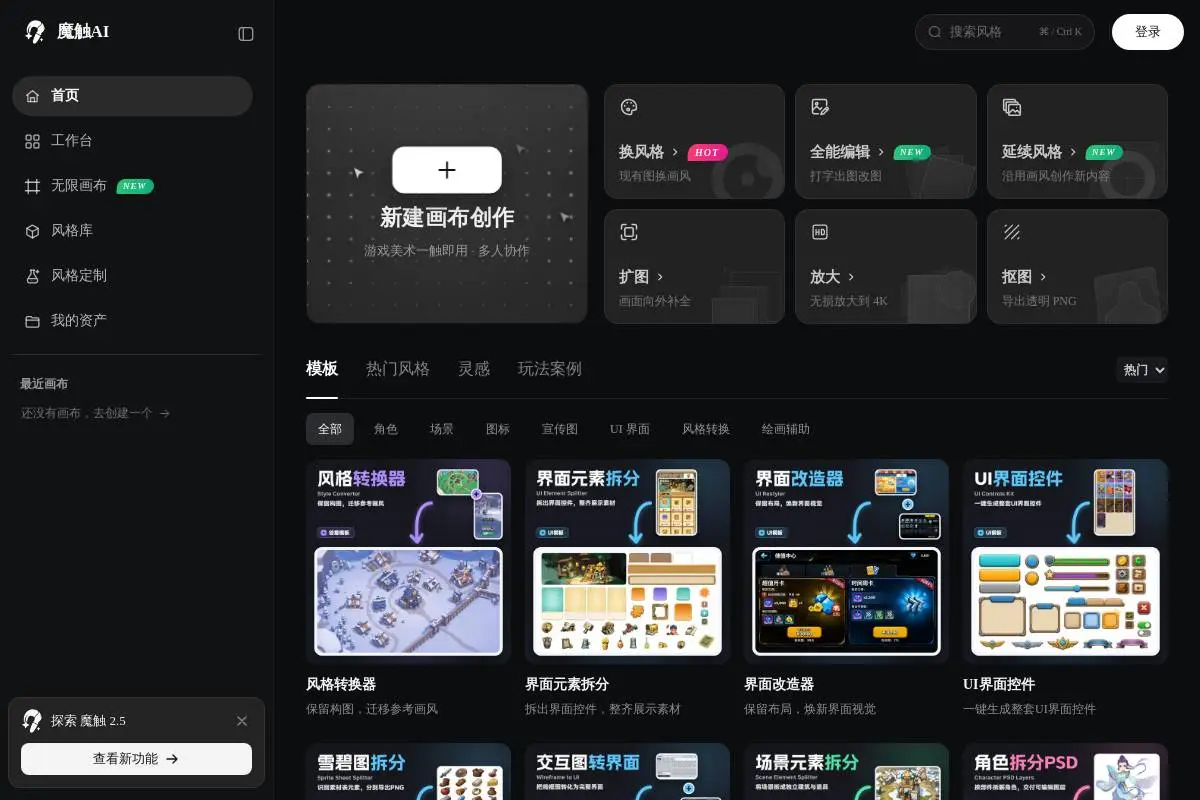Dismiss the 探索 魔触 2.5 banner
Image resolution: width=1200 pixels, height=800 pixels.
point(242,721)
